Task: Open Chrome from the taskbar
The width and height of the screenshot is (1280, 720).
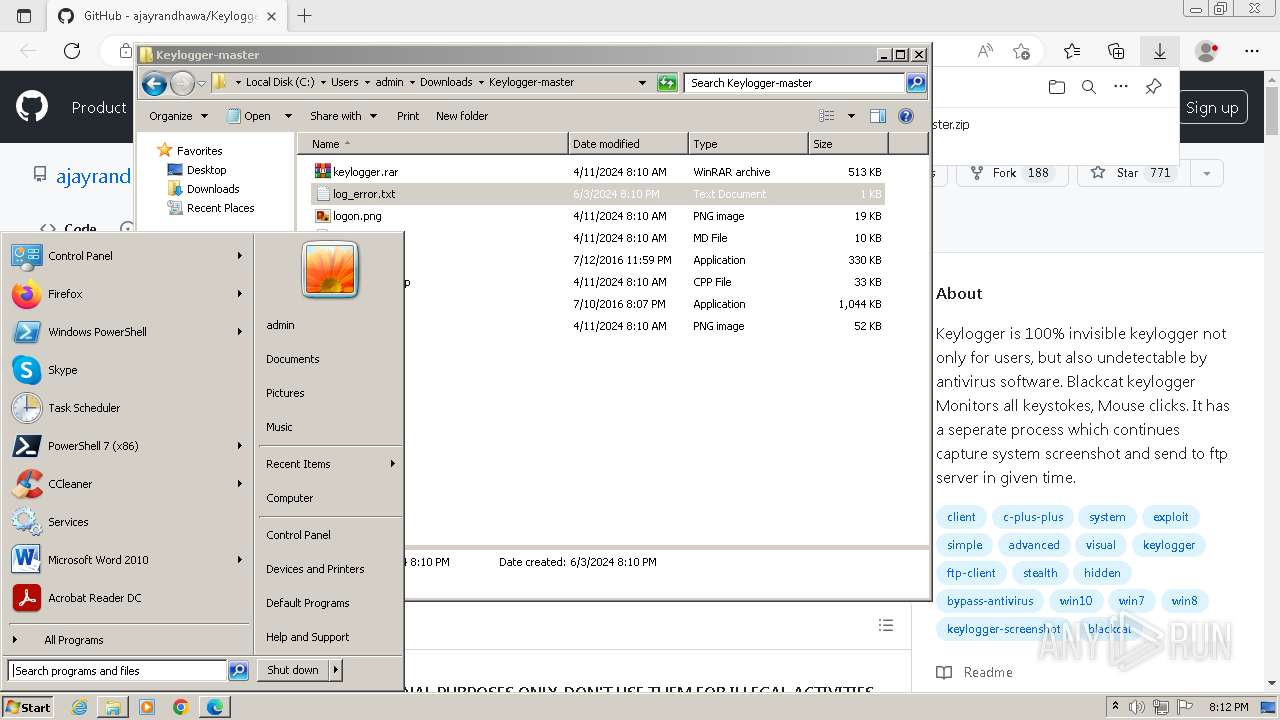Action: [181, 707]
